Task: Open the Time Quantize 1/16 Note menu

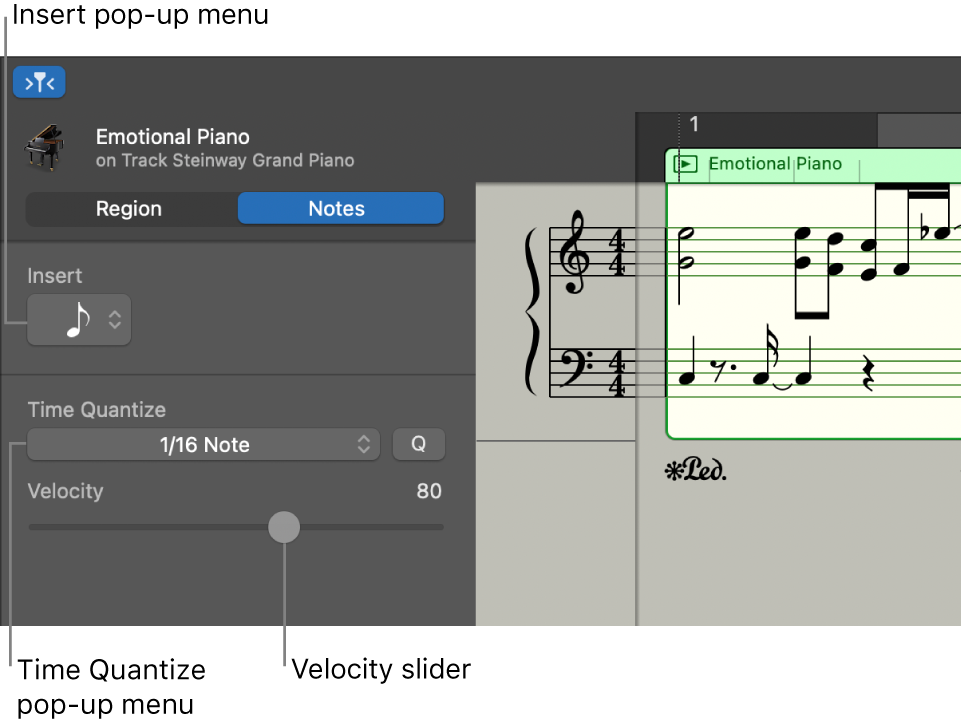Action: [x=203, y=444]
